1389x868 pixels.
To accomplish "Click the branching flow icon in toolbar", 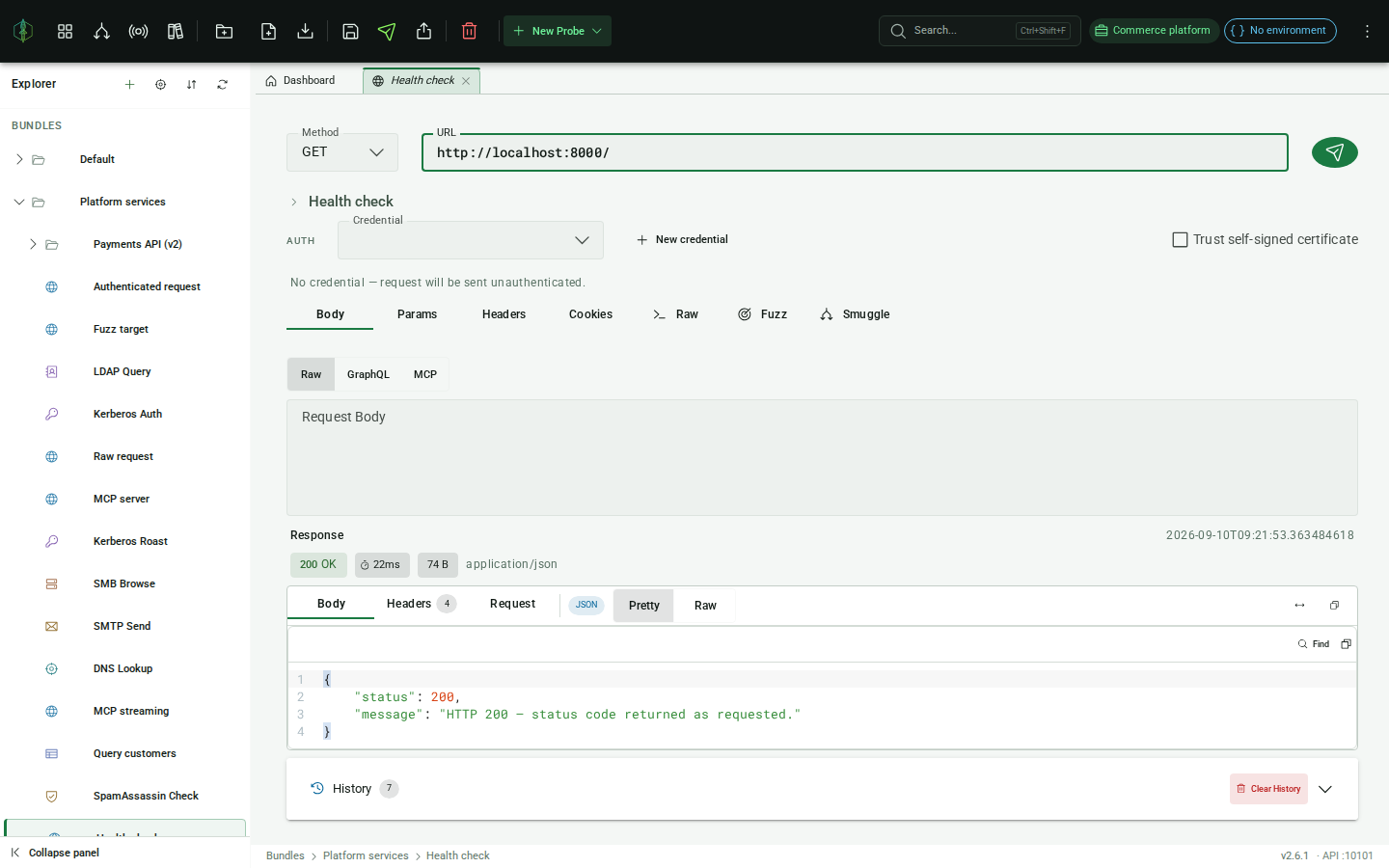I will [101, 31].
